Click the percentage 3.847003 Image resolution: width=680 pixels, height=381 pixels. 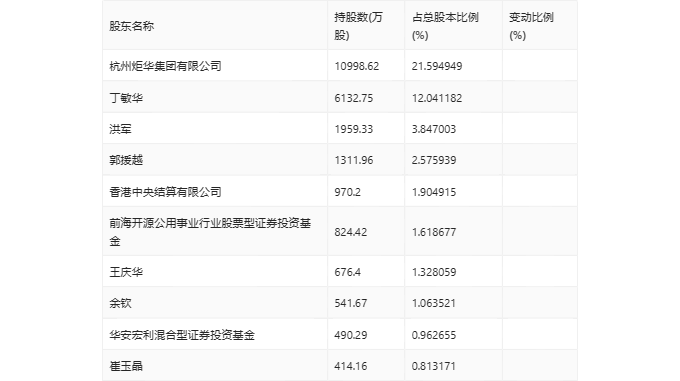[434, 129]
